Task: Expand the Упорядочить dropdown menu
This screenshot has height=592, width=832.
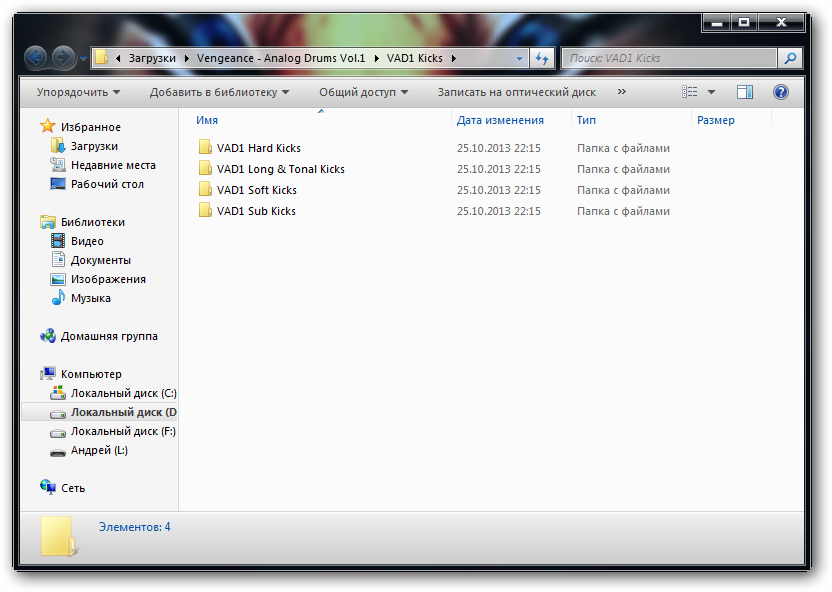Action: pos(78,92)
